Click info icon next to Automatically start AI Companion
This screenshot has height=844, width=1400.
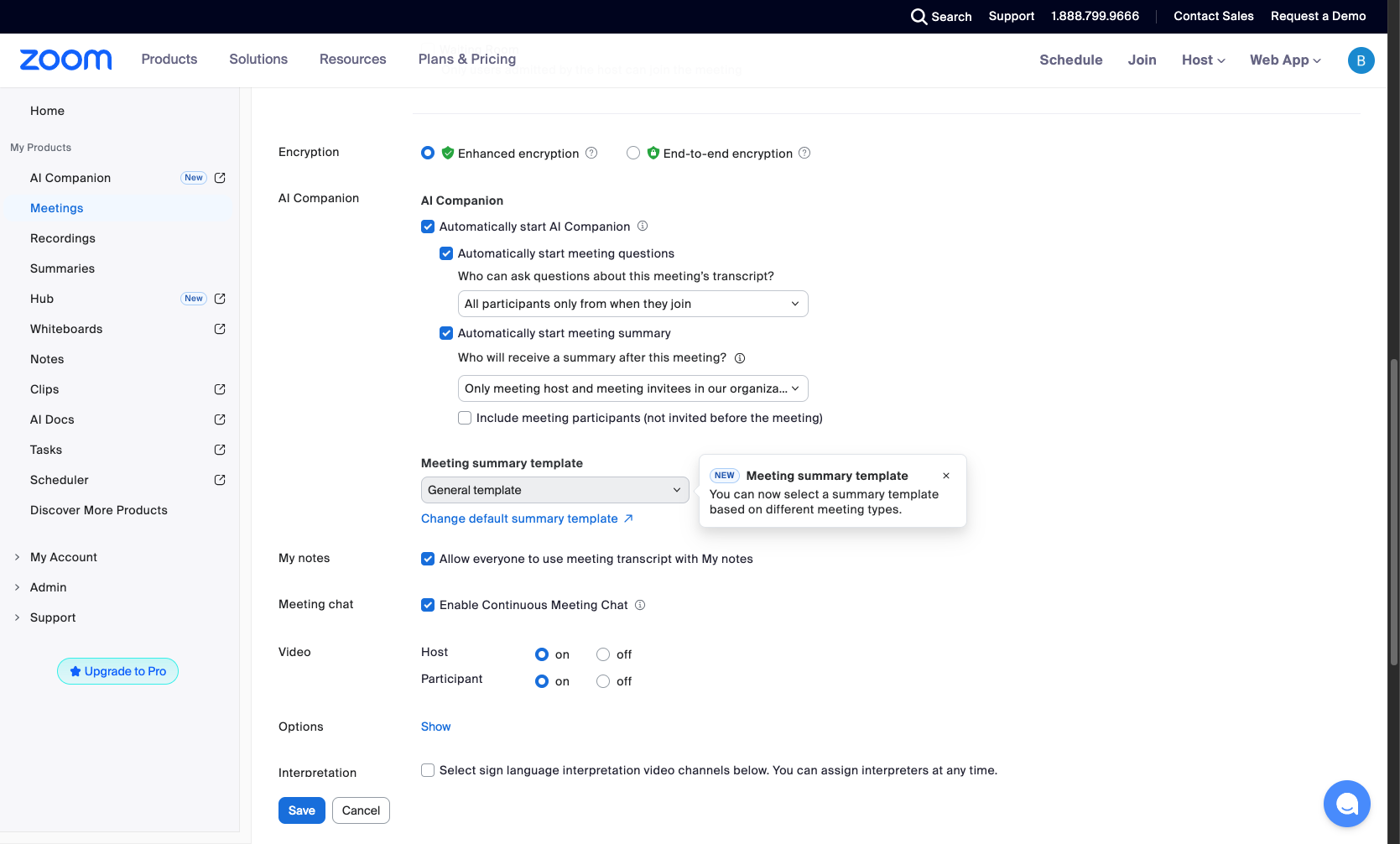[x=643, y=226]
